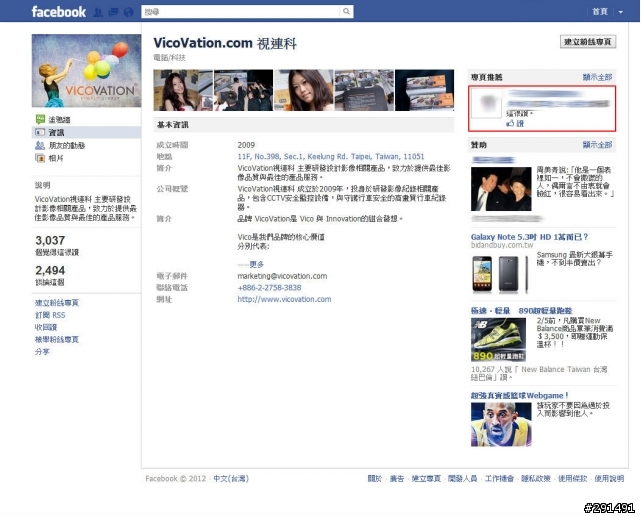
Task: Go to home link in header
Action: 600,11
